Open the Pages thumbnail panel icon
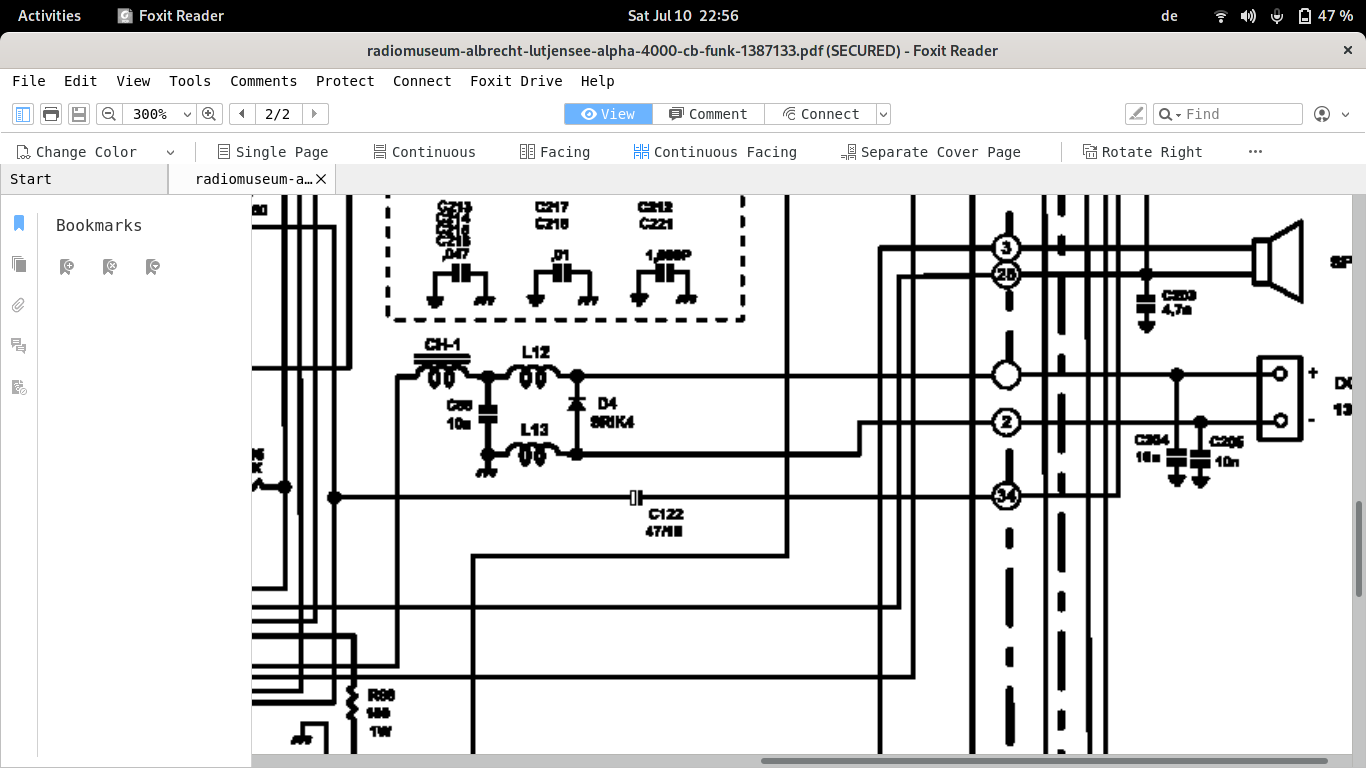This screenshot has height=768, width=1366. tap(18, 264)
